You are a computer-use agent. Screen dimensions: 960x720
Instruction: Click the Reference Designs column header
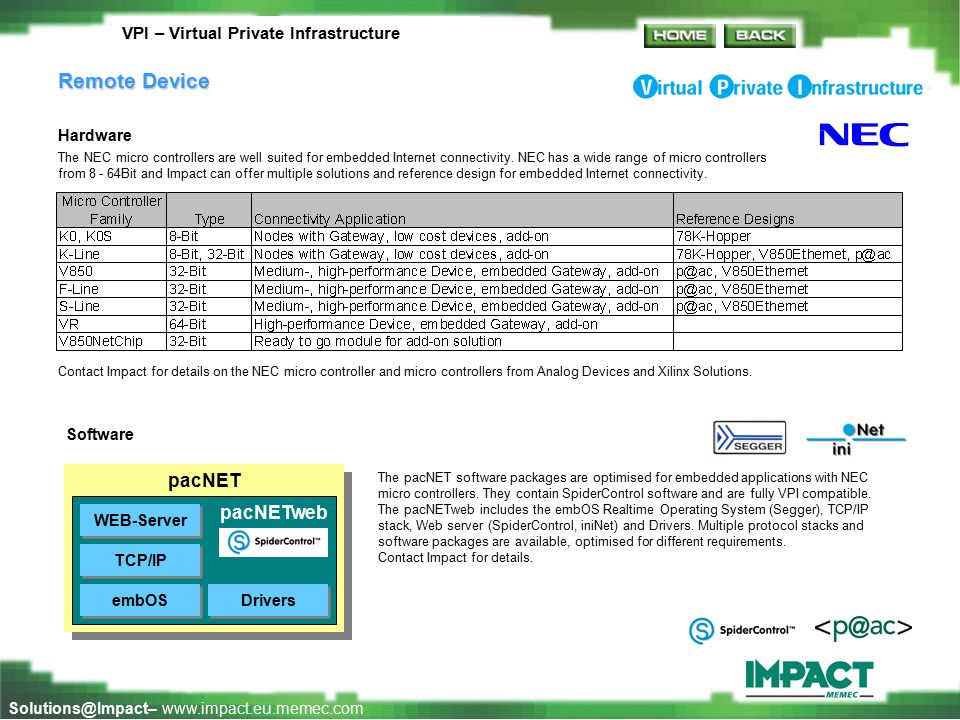788,210
